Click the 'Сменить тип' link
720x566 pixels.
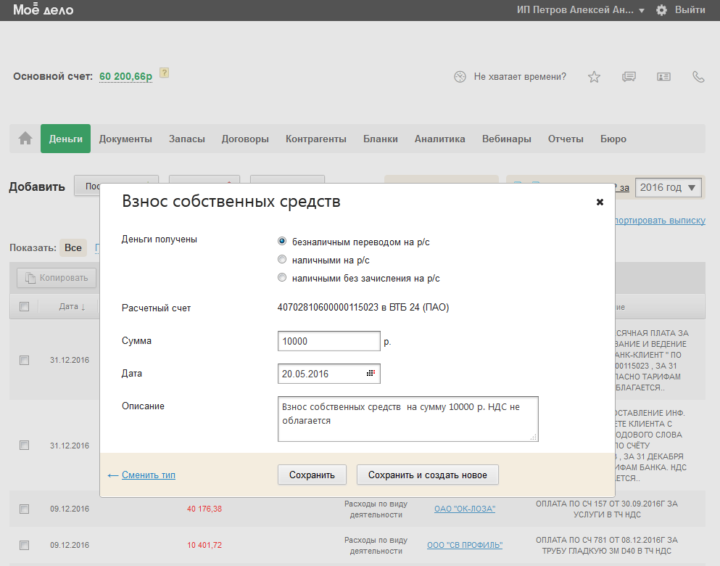click(148, 475)
